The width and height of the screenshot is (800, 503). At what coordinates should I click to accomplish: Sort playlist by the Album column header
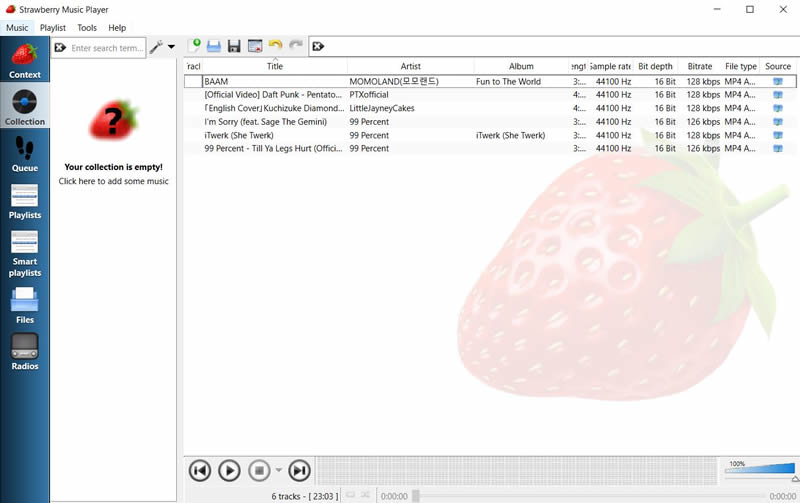pyautogui.click(x=521, y=66)
